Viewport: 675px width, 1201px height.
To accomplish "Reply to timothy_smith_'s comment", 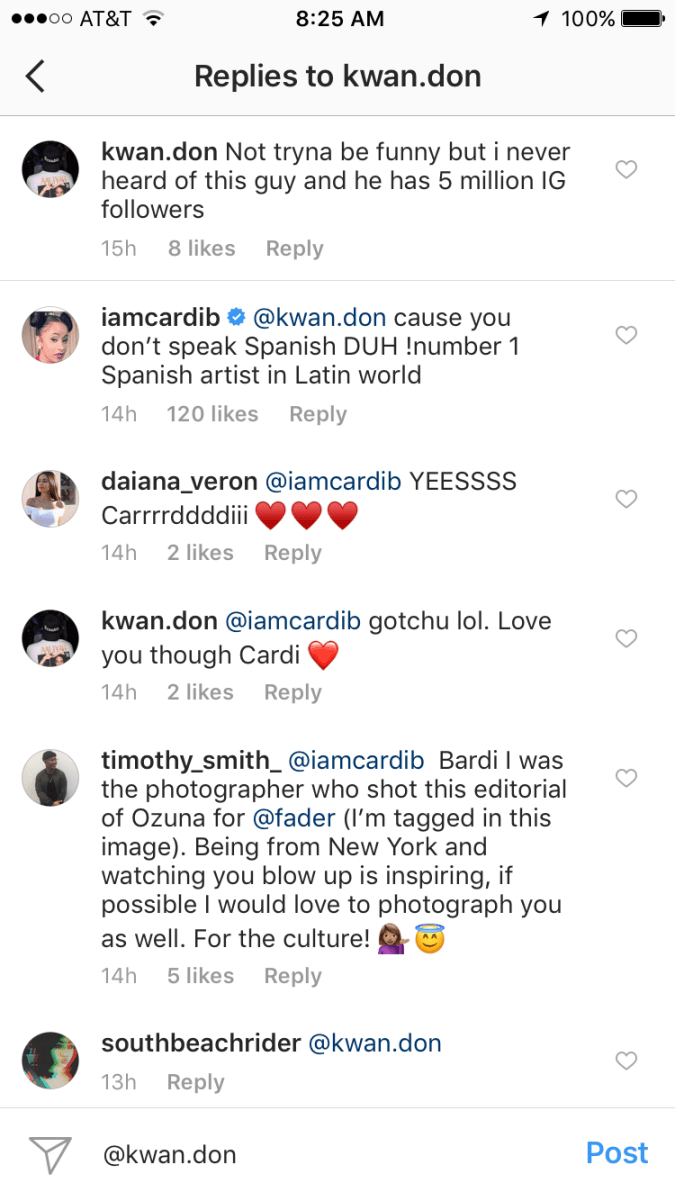I will (x=292, y=976).
